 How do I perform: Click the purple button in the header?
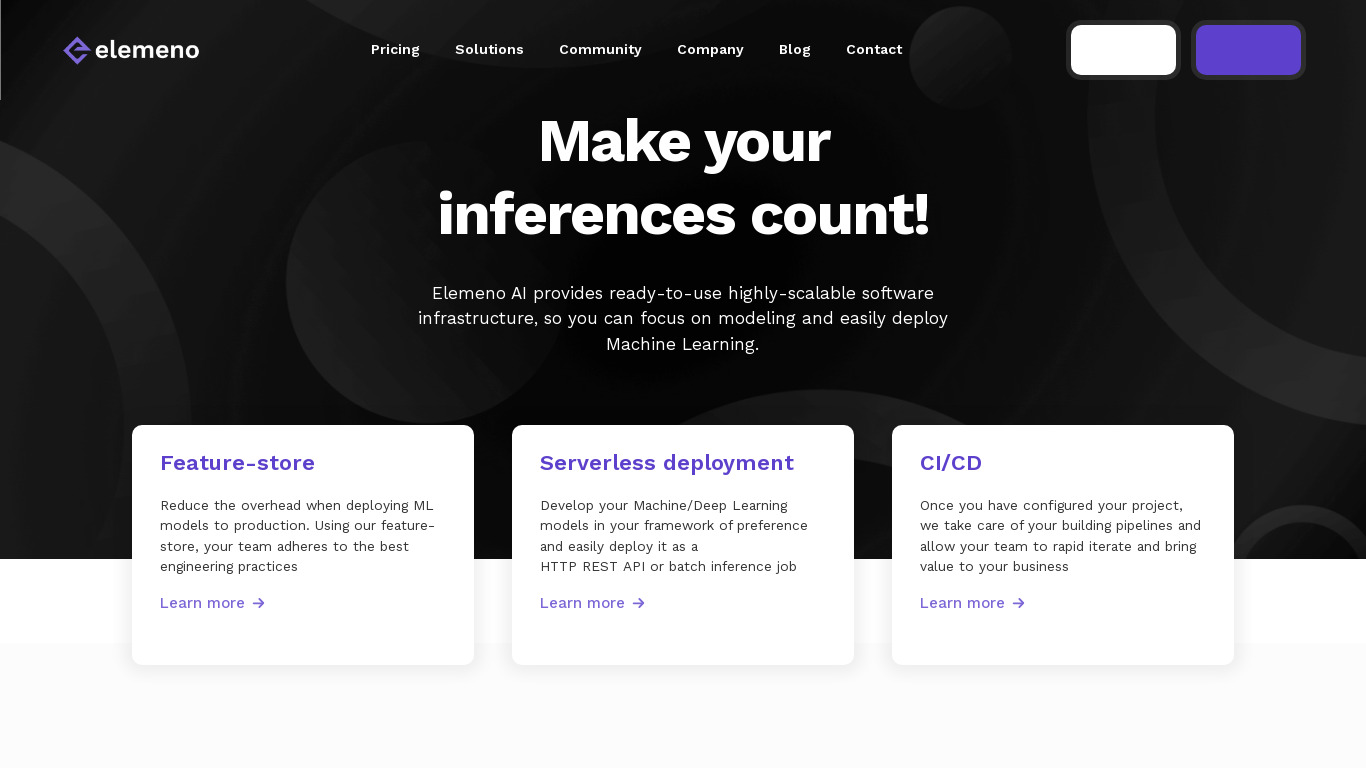click(1248, 50)
